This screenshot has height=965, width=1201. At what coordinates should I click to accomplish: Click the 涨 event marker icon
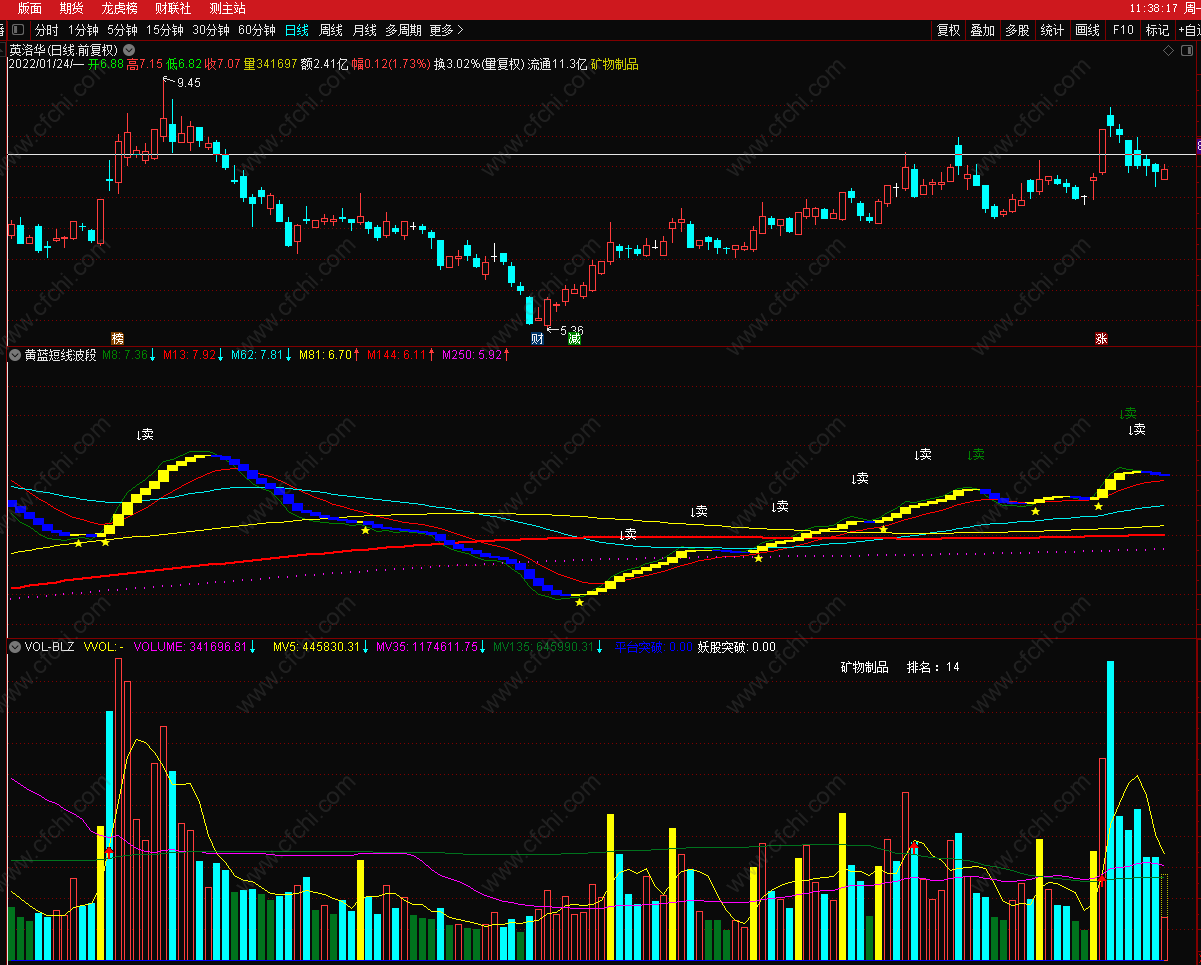1101,338
